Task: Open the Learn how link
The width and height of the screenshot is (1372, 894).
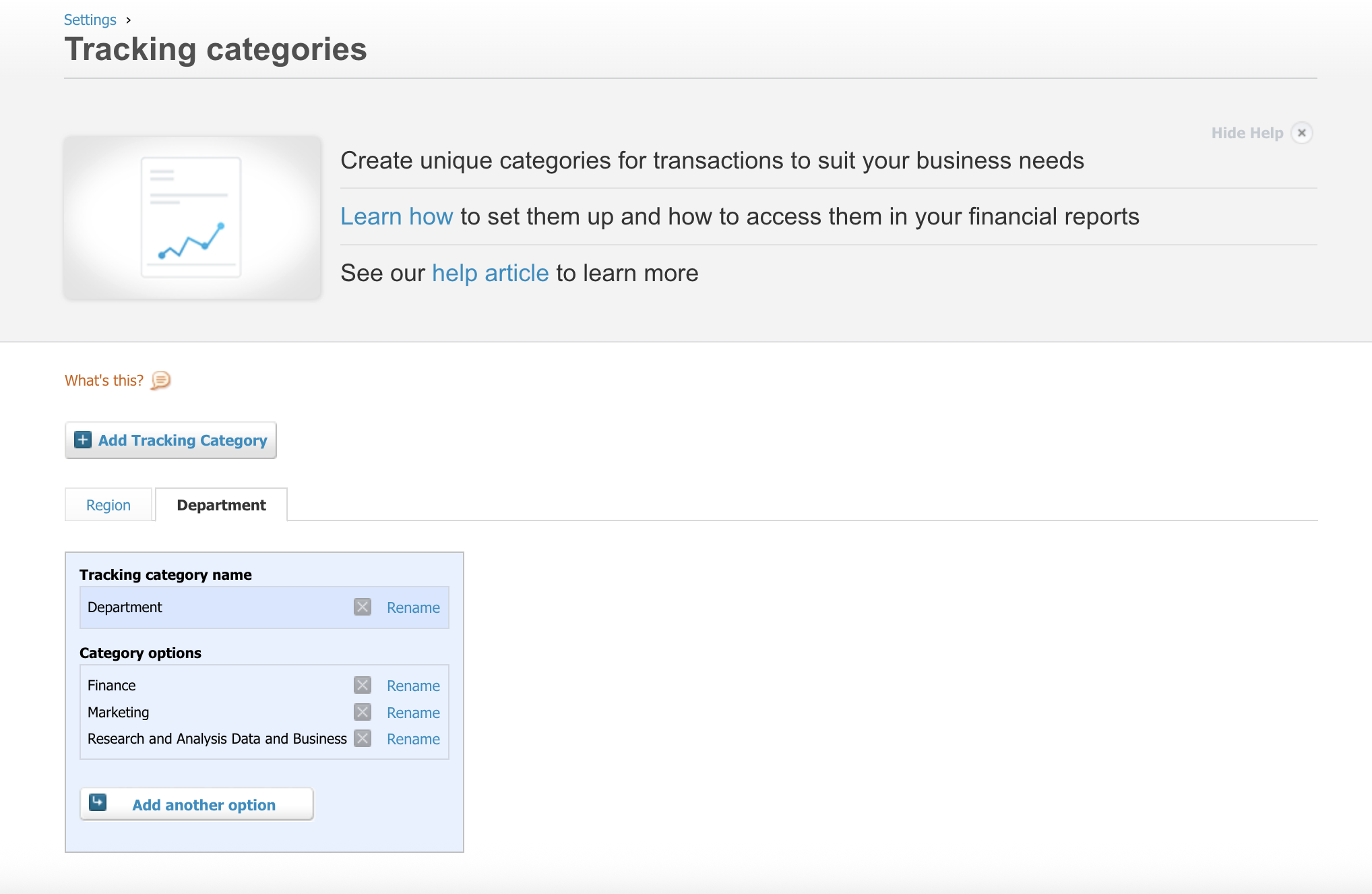Action: click(396, 216)
